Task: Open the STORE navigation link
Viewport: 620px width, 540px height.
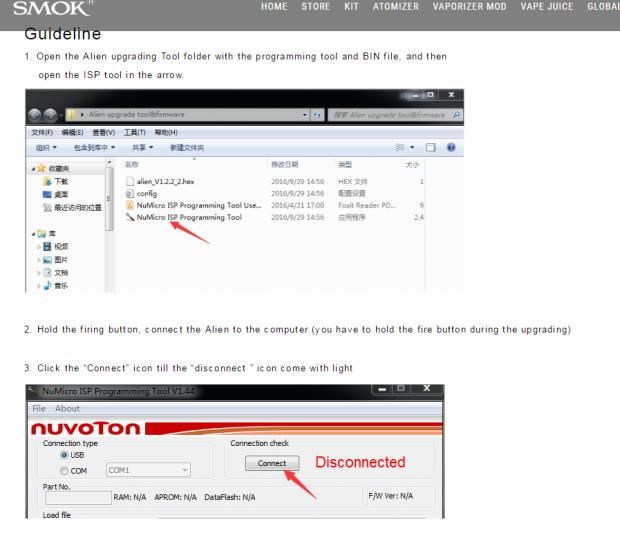Action: pos(316,7)
